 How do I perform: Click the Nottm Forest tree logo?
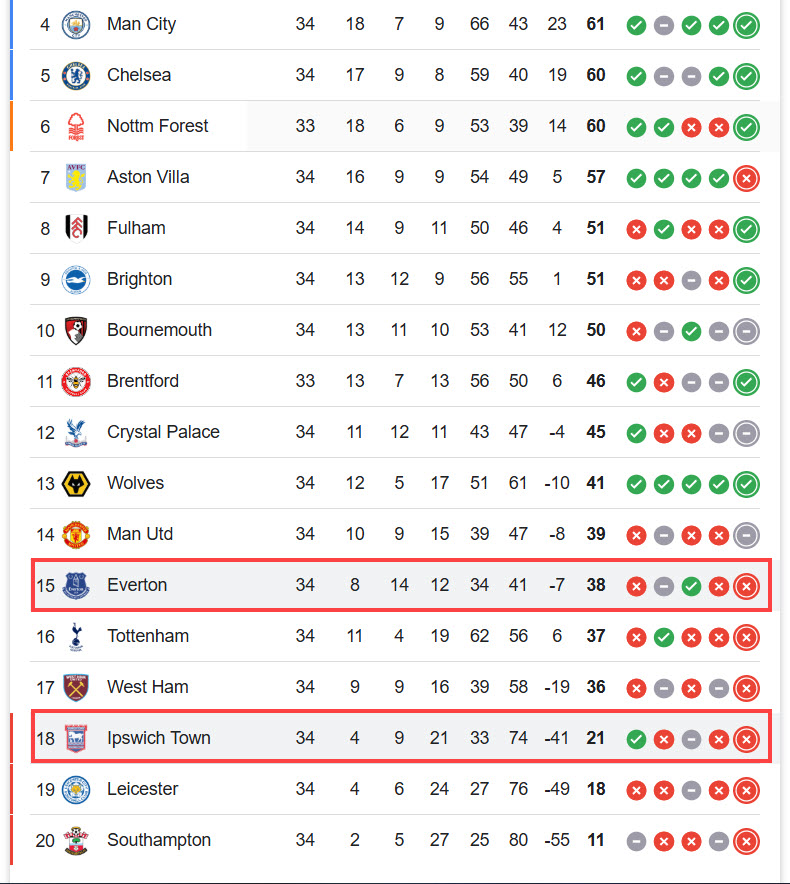click(x=76, y=126)
